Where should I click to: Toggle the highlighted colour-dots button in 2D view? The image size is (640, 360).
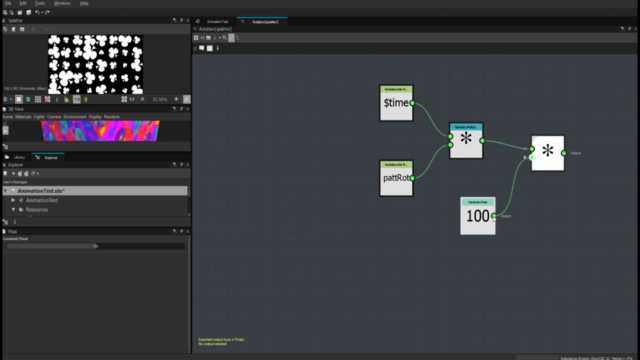click(77, 99)
